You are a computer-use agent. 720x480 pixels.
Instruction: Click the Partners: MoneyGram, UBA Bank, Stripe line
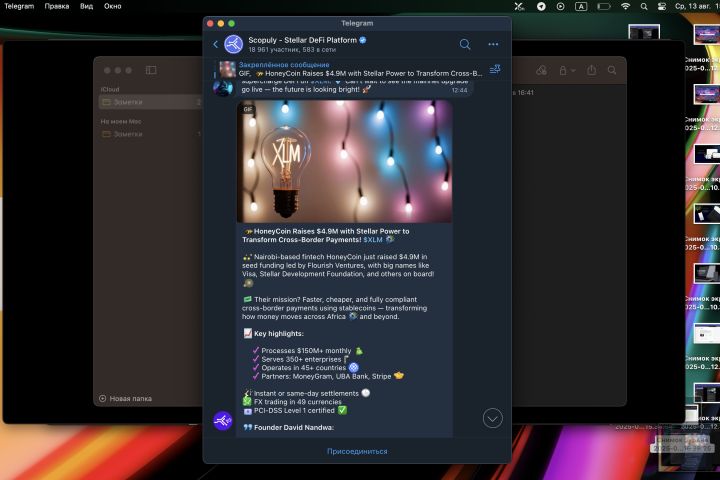[326, 376]
